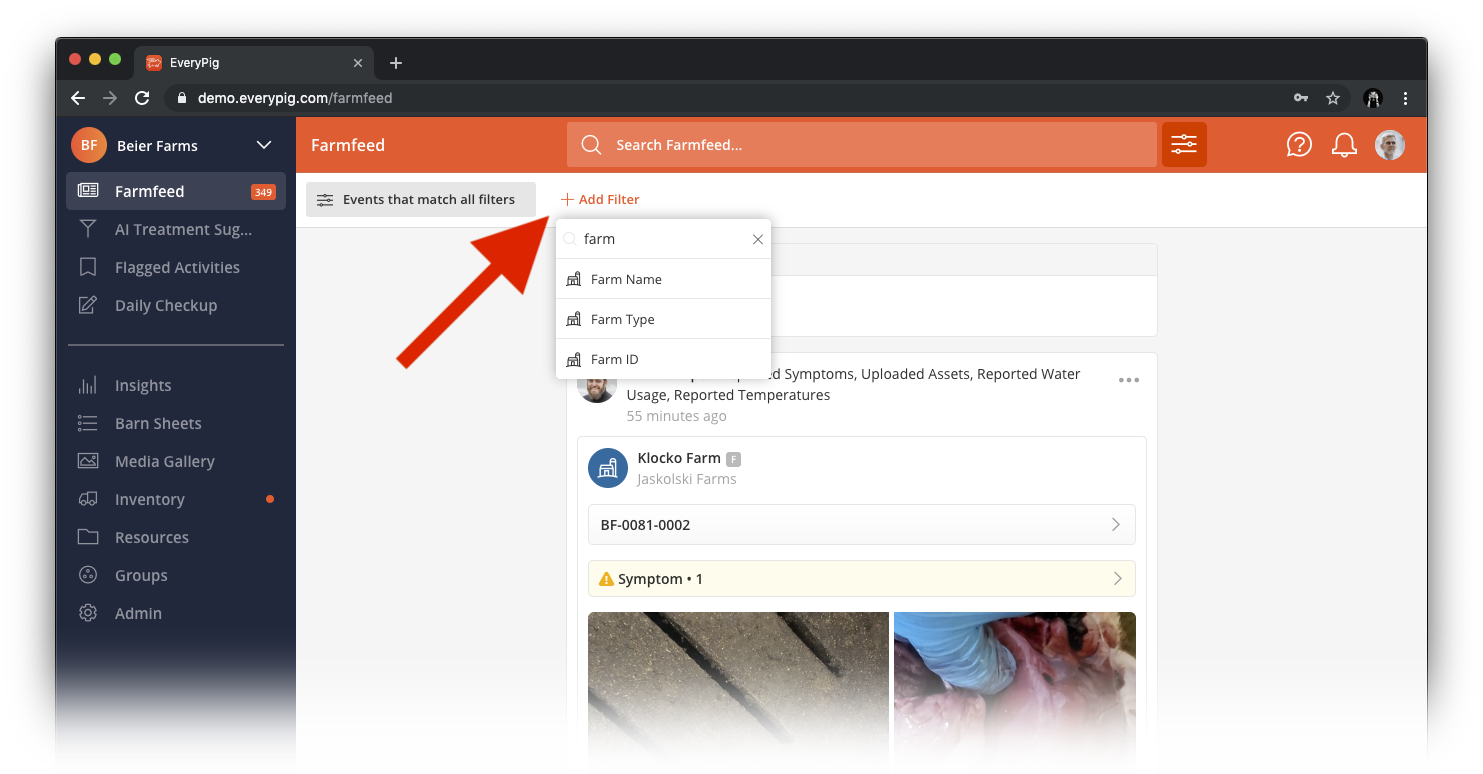This screenshot has width=1483, height=774.
Task: Open Klocko Farm link
Action: [x=679, y=458]
